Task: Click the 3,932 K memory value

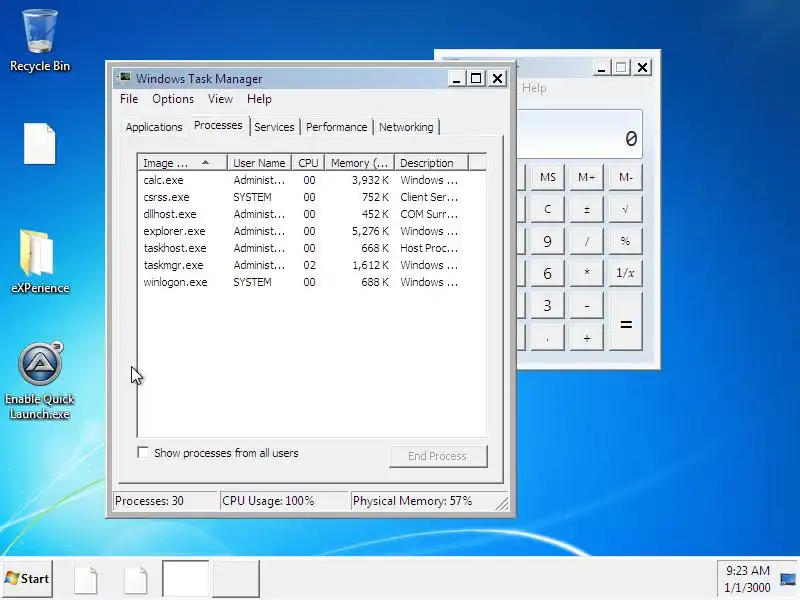Action: pyautogui.click(x=370, y=180)
